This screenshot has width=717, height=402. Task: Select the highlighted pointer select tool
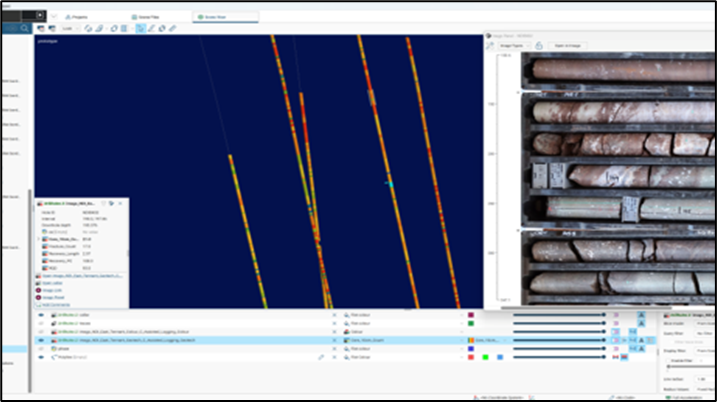140,28
